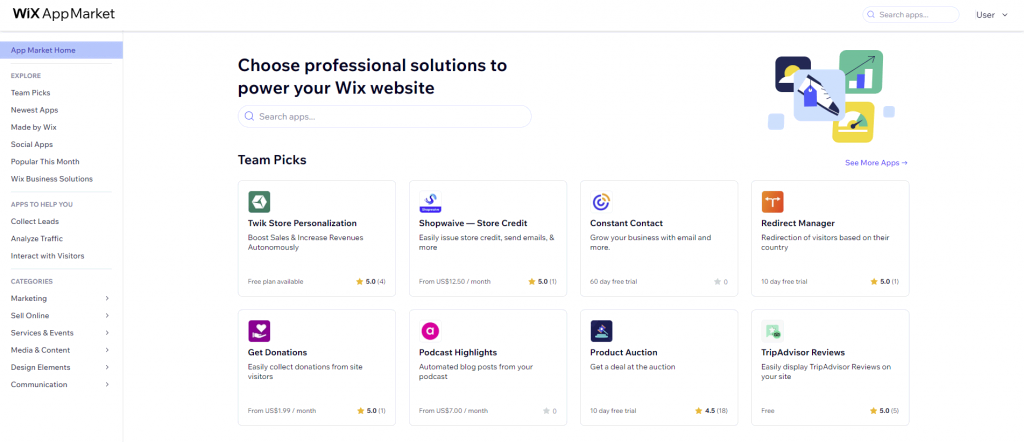Open the User account dropdown

coord(991,15)
